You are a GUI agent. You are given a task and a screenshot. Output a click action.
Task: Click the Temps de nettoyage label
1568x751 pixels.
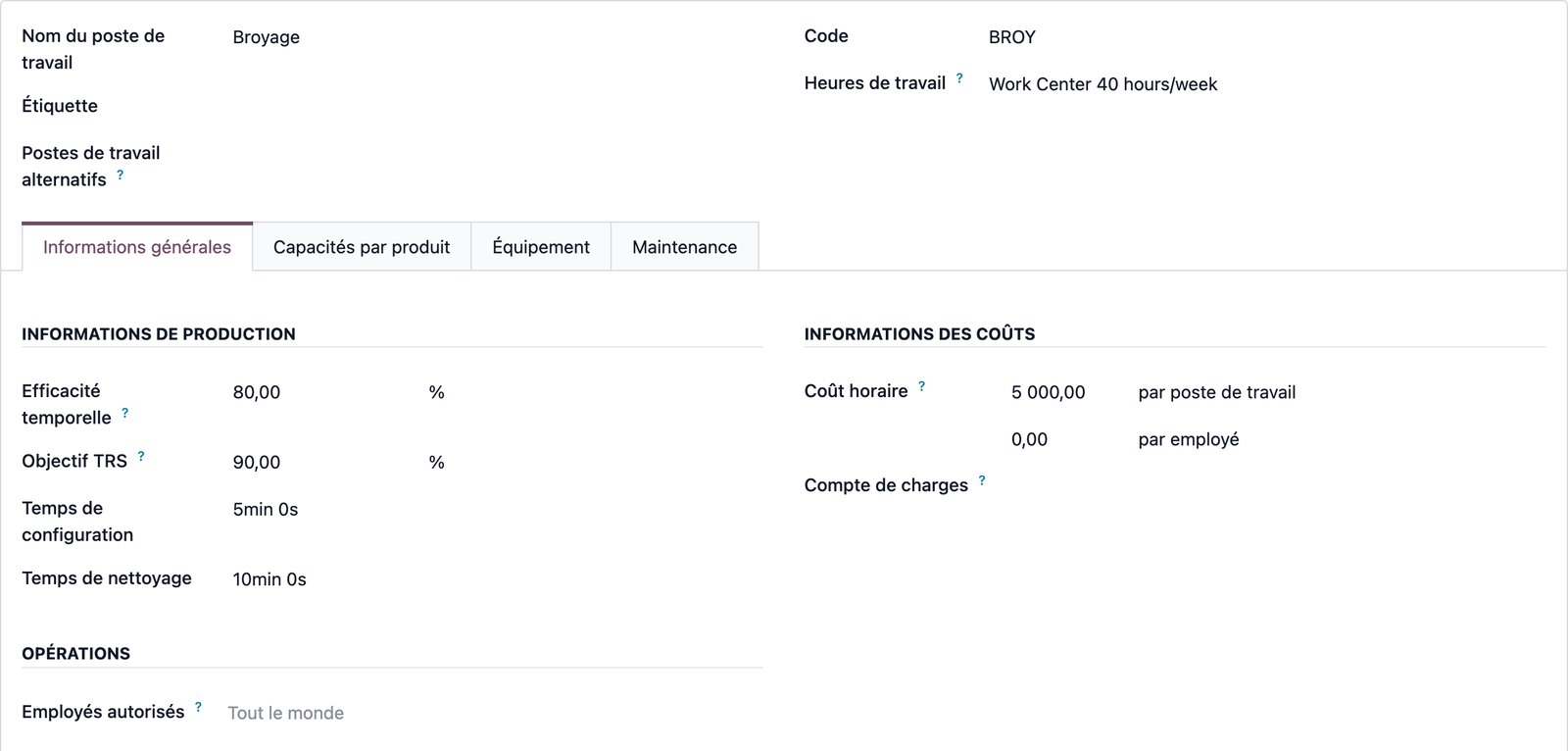coord(107,578)
